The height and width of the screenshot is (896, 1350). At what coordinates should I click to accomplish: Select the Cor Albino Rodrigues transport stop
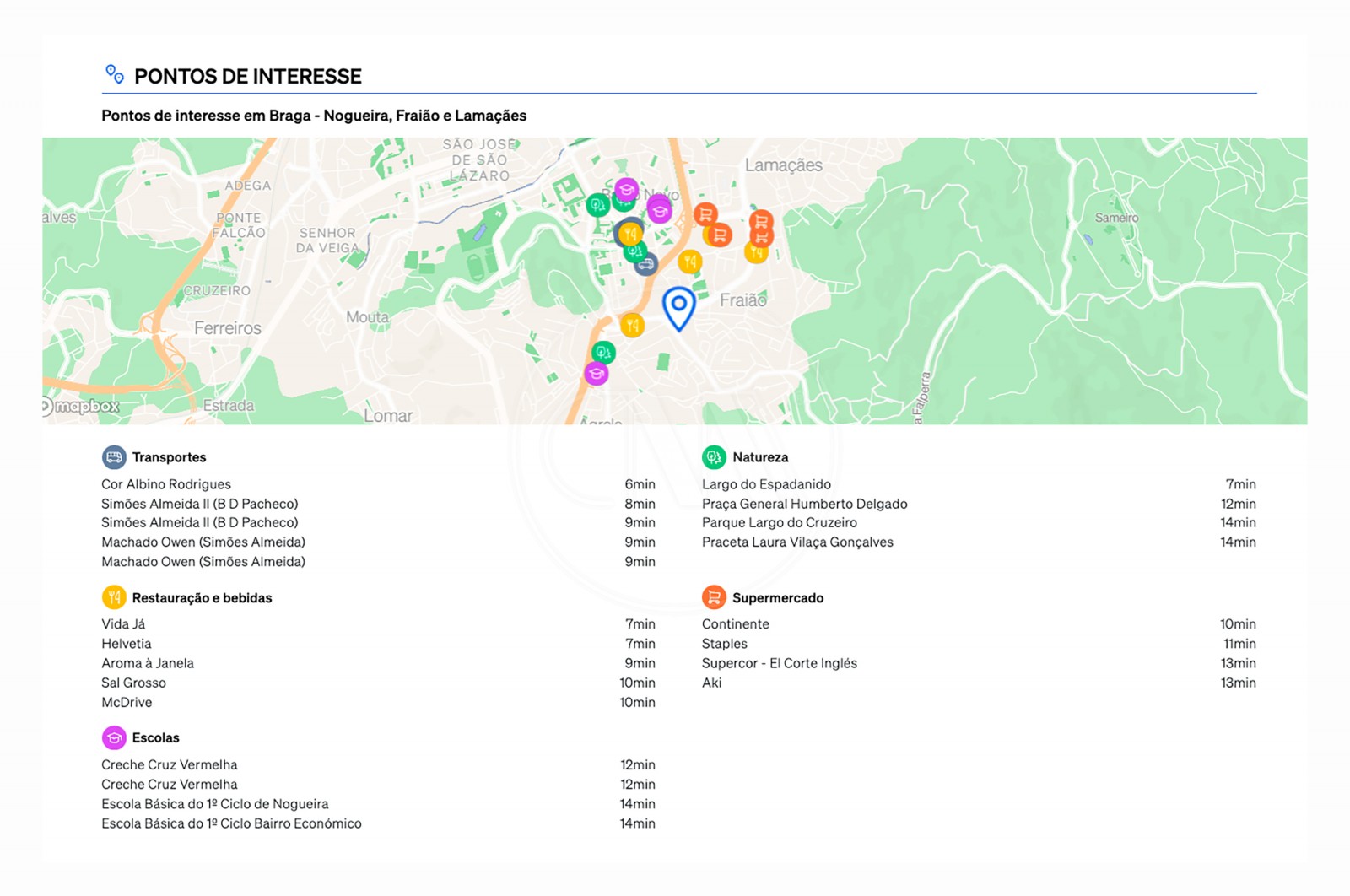165,484
